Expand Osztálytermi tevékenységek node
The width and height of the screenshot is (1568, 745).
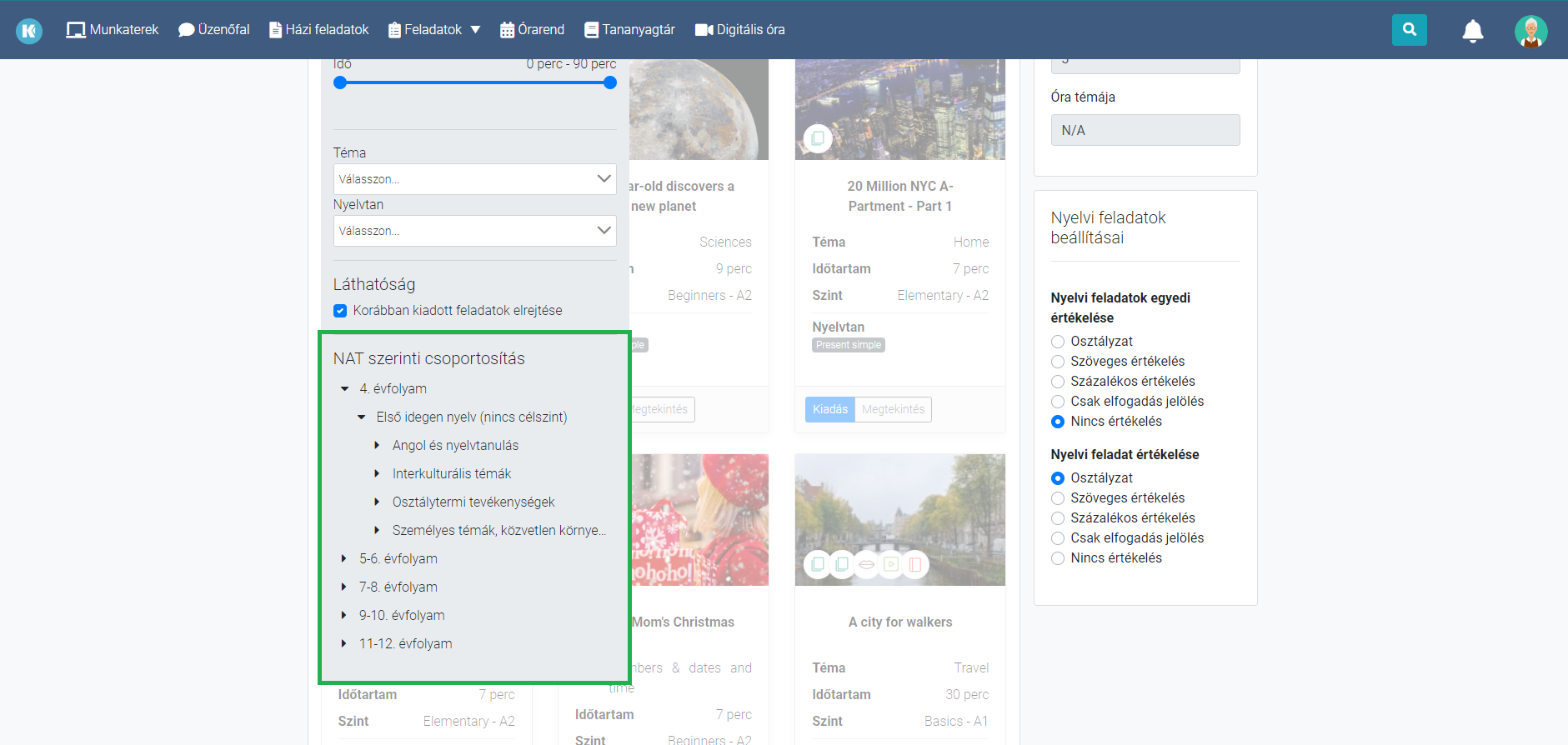coord(377,502)
